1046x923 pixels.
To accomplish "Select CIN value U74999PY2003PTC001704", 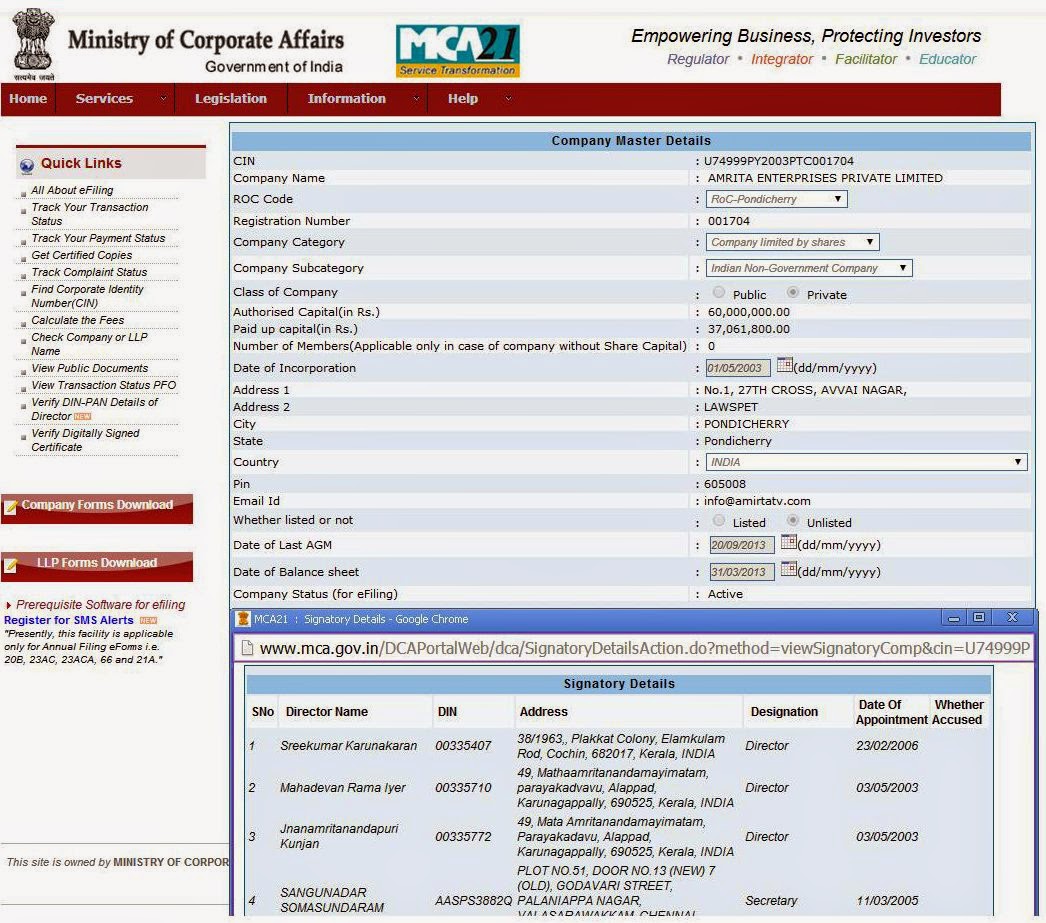I will pos(778,161).
